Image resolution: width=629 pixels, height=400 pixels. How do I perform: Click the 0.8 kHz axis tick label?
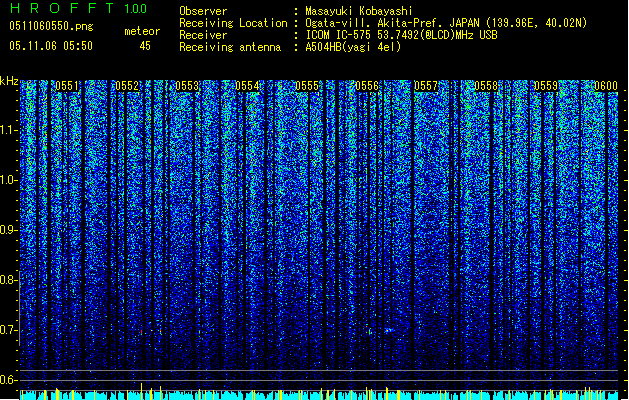point(9,280)
